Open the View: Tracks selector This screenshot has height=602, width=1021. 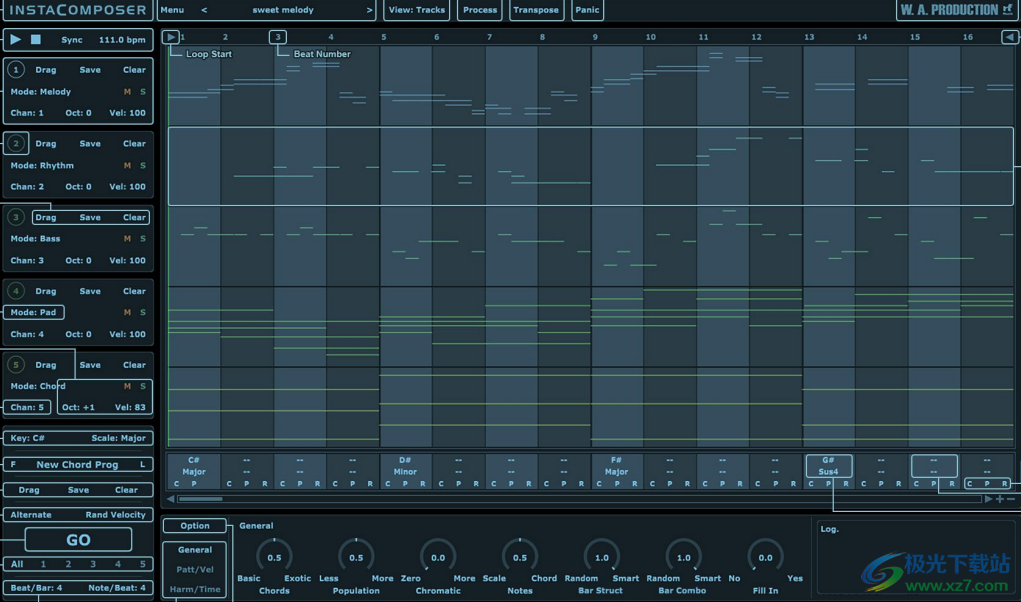click(417, 11)
